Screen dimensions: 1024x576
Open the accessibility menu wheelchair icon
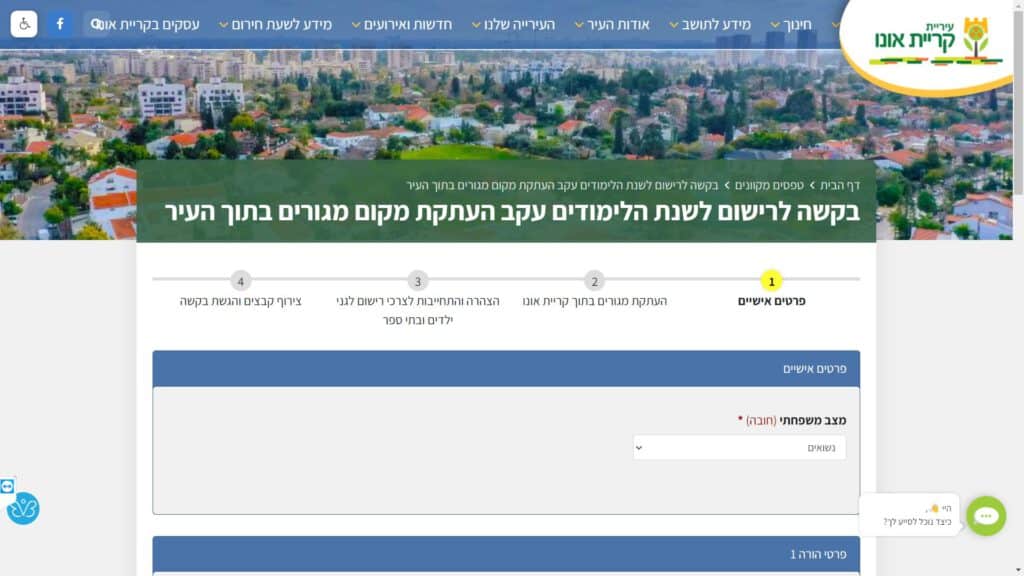24,24
